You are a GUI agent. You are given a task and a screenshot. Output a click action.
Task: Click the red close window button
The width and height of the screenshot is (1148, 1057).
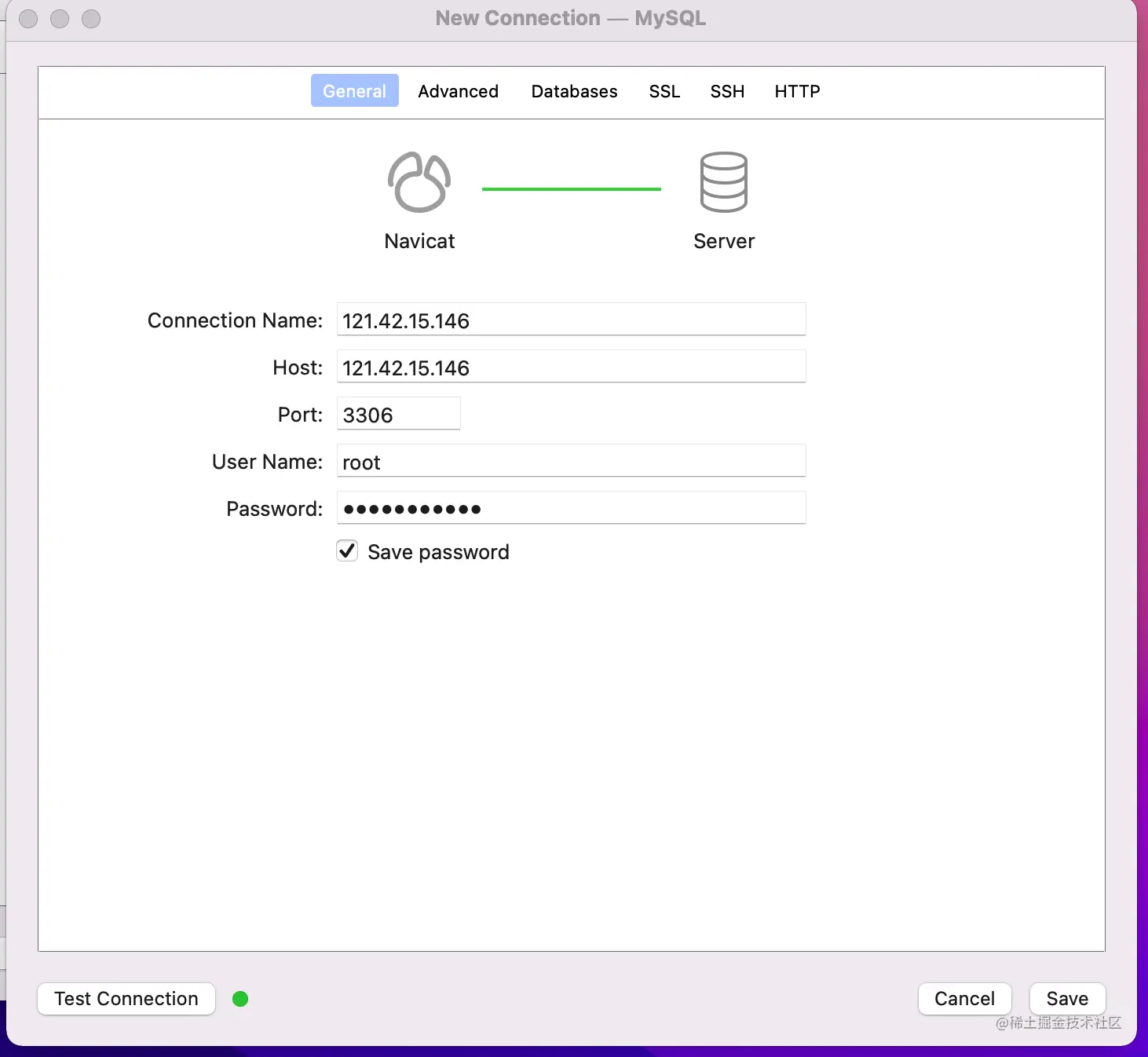(x=28, y=19)
